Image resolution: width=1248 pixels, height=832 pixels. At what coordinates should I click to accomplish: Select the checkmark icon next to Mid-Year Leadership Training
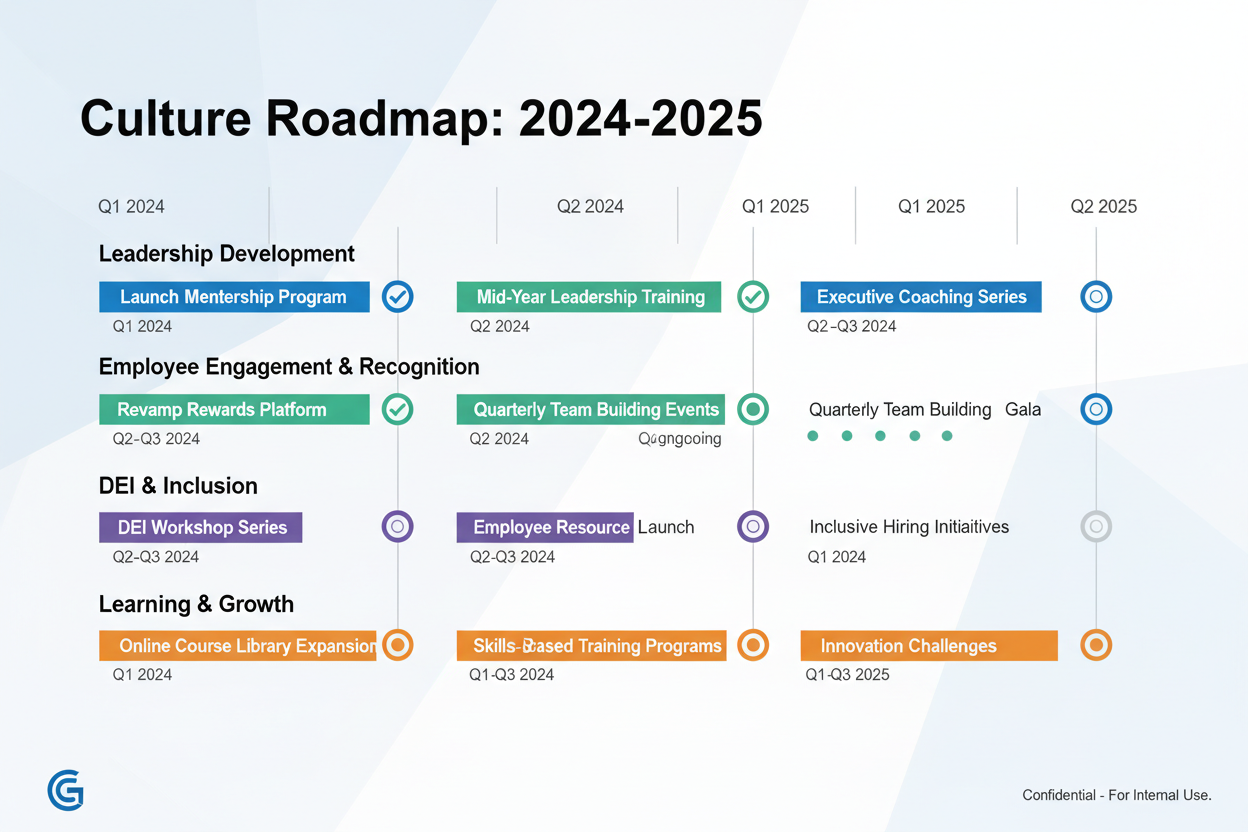coord(753,296)
